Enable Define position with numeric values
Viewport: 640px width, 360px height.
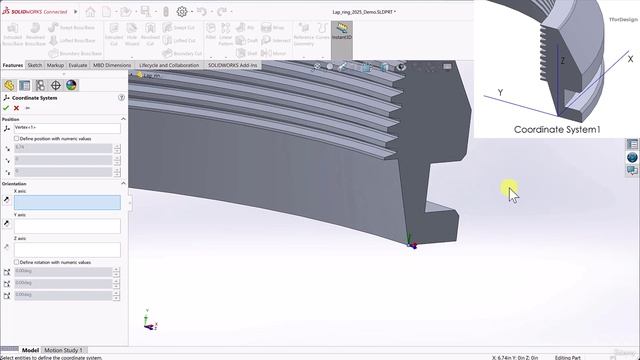[16, 139]
